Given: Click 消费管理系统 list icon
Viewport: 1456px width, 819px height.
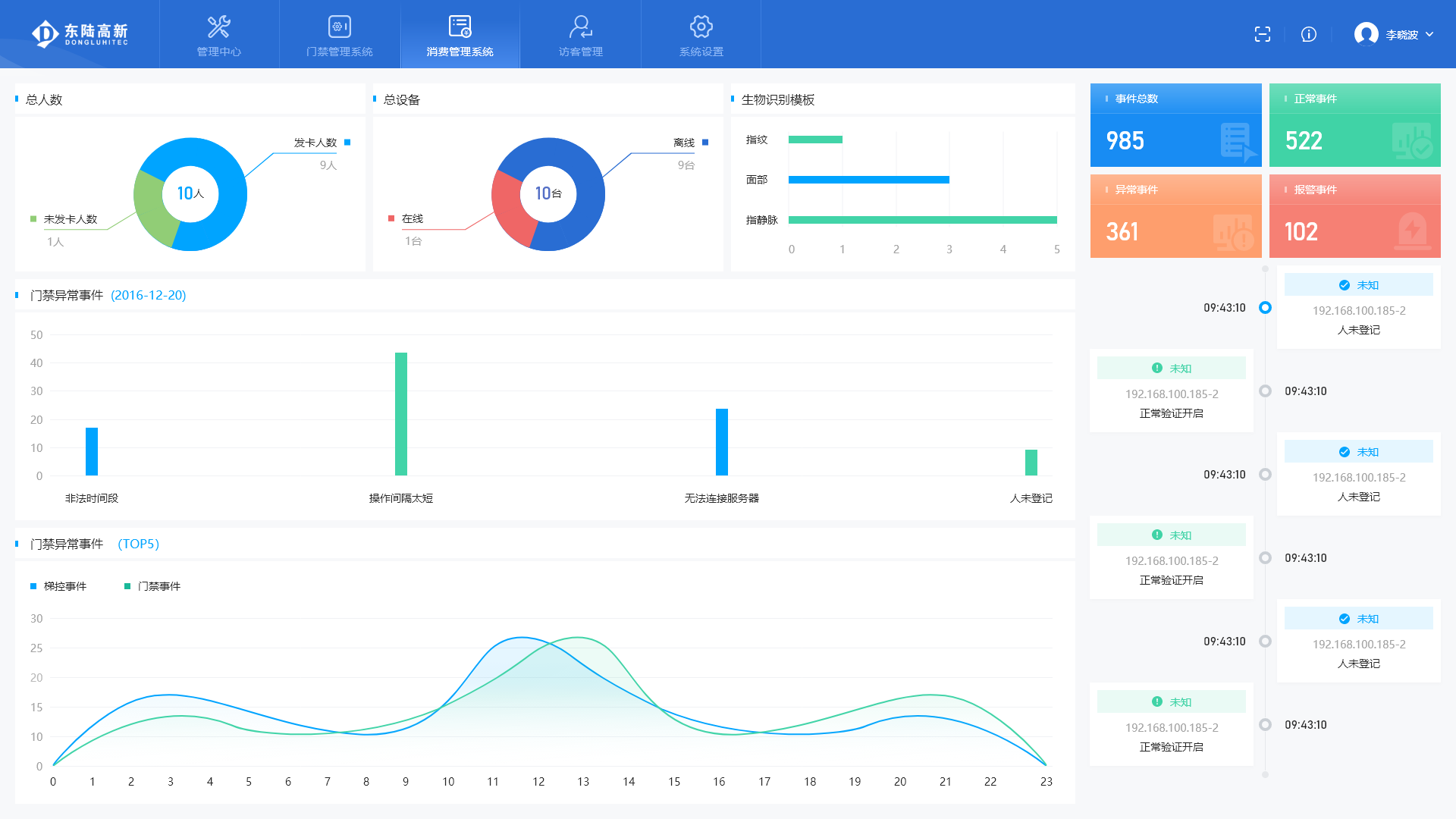Looking at the screenshot, I should point(460,27).
